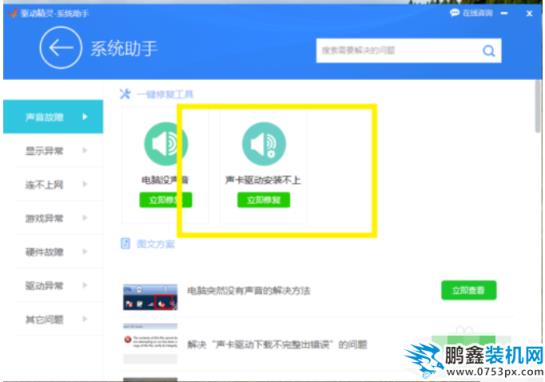Screen dimensions: 545x382
Task: Expand arrow beside 其它问题
Action: pos(84,319)
